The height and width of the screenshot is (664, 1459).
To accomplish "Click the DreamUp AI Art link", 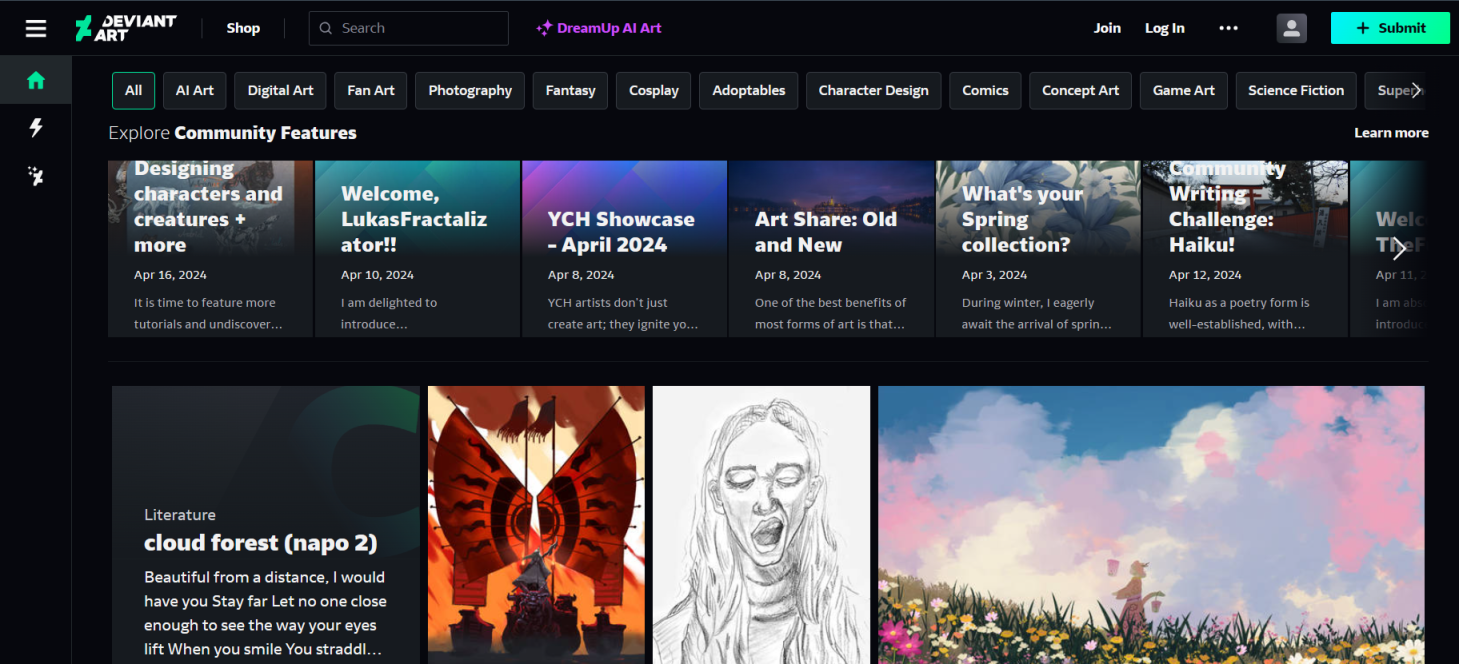I will (599, 28).
